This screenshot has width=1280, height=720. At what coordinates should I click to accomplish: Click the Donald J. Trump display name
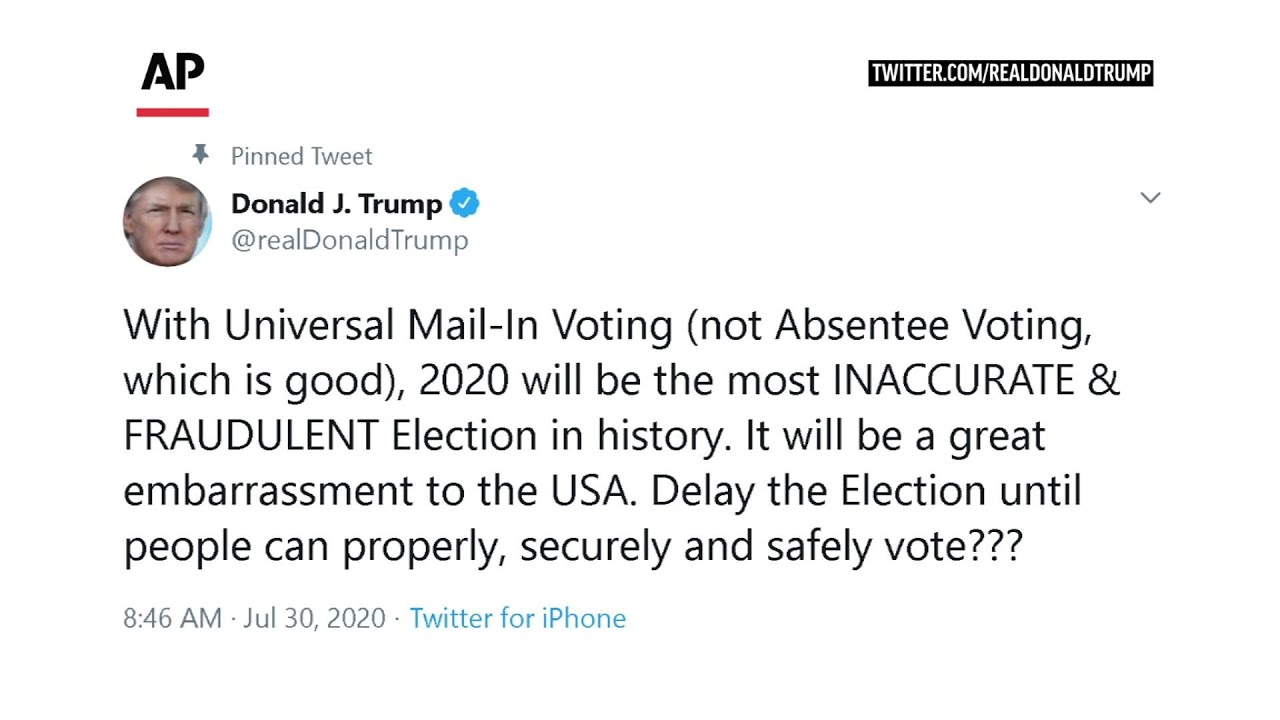pyautogui.click(x=336, y=204)
